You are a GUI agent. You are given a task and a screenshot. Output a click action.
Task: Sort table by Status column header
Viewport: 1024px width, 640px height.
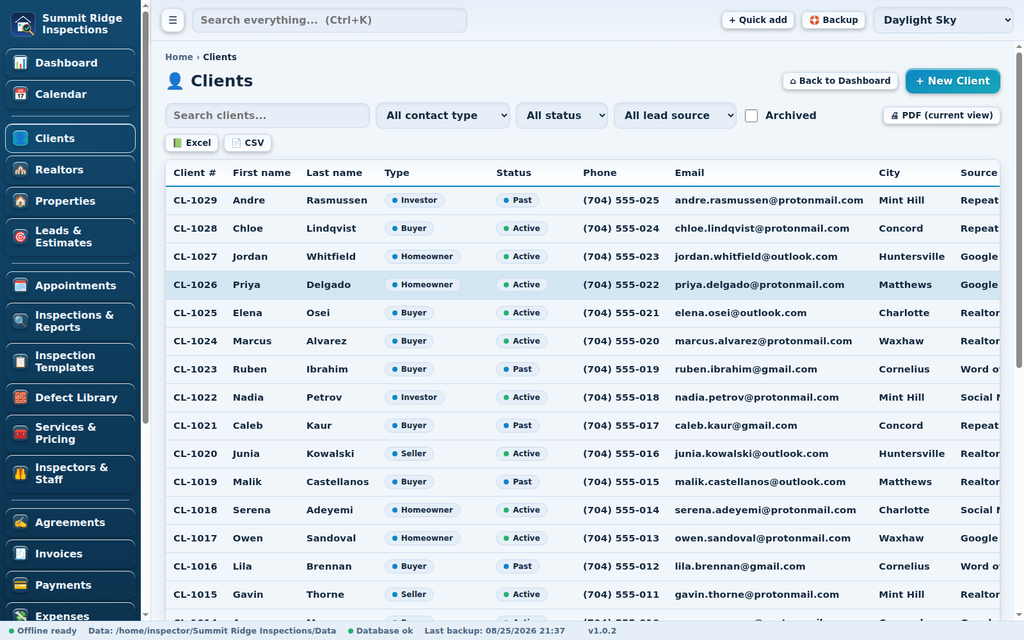point(513,173)
